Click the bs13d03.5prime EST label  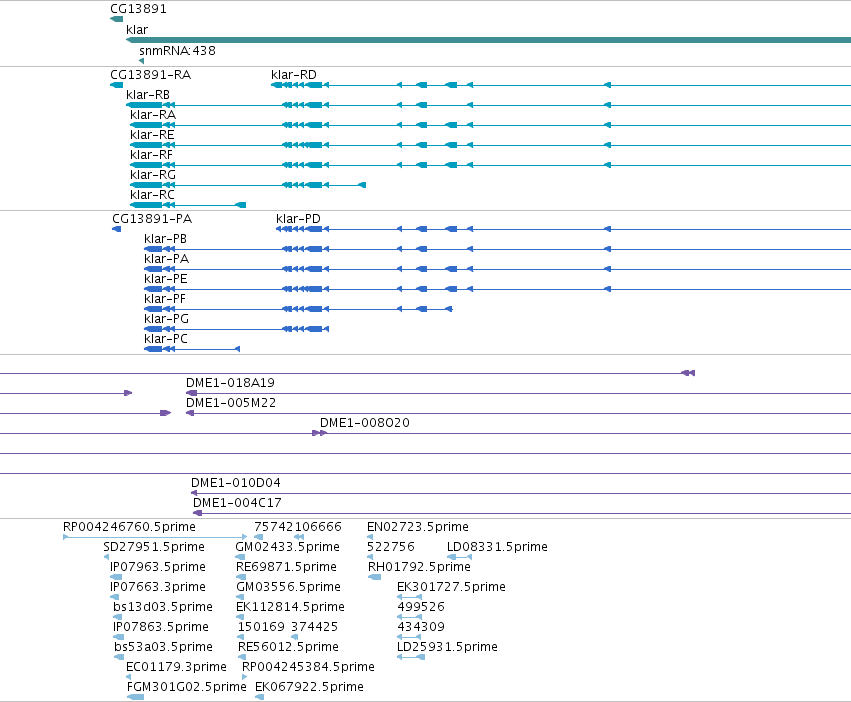coord(163,607)
